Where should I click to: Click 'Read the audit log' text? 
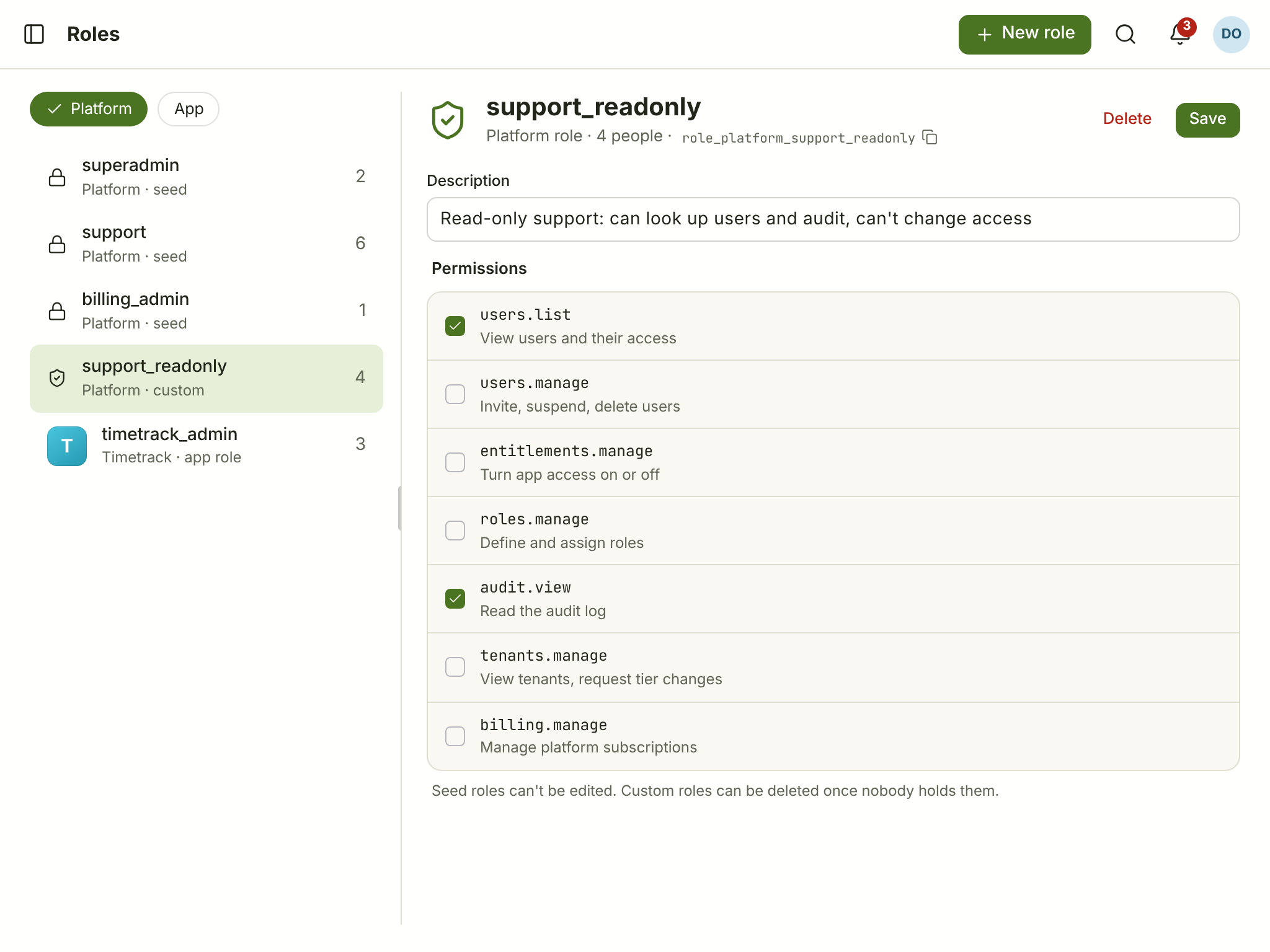pos(543,611)
